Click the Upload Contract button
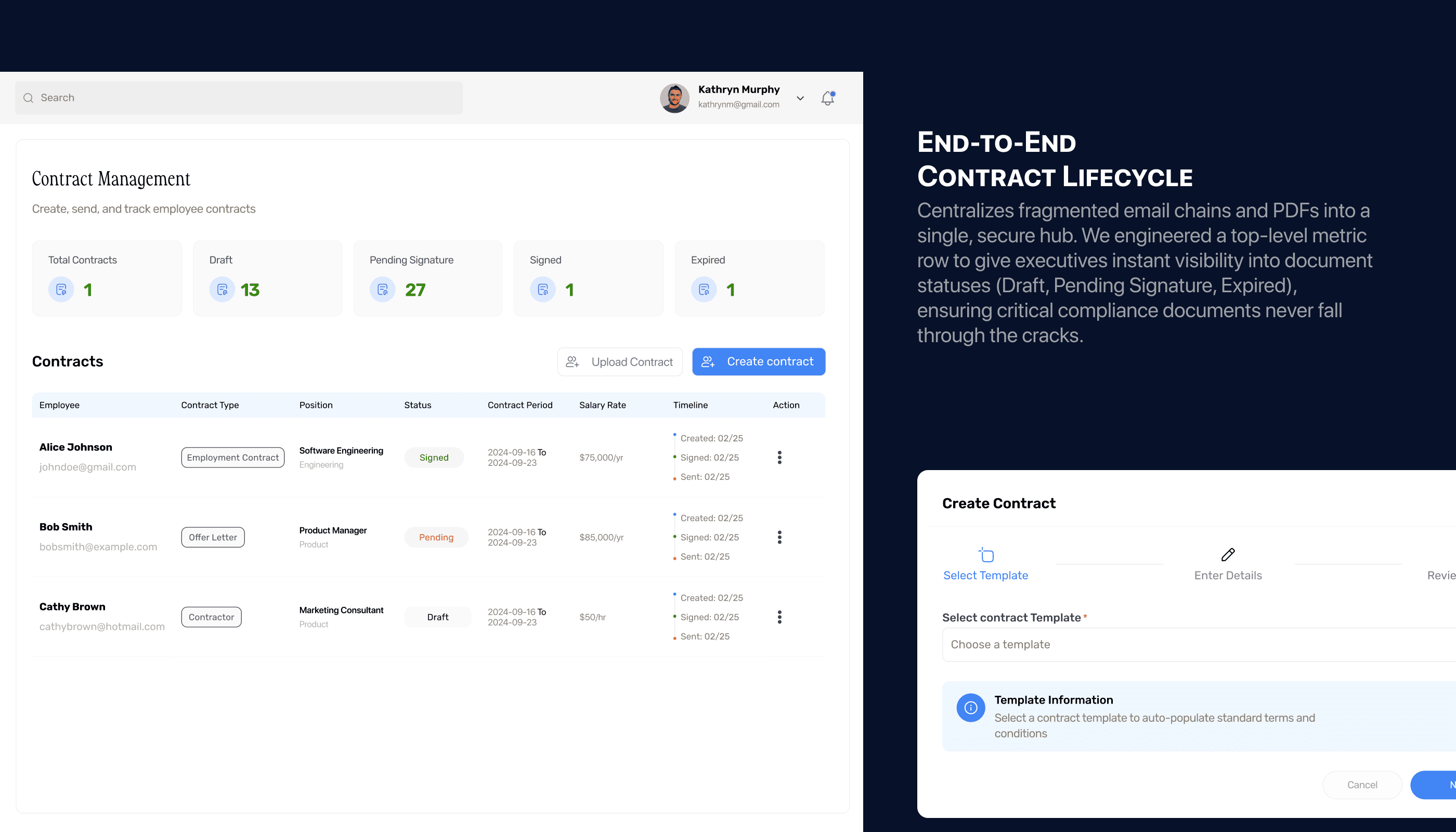This screenshot has width=1456, height=832. pyautogui.click(x=619, y=362)
